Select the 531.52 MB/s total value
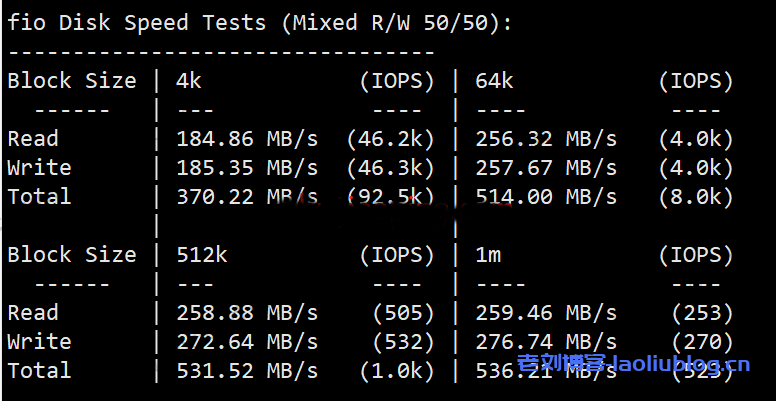 tap(247, 371)
